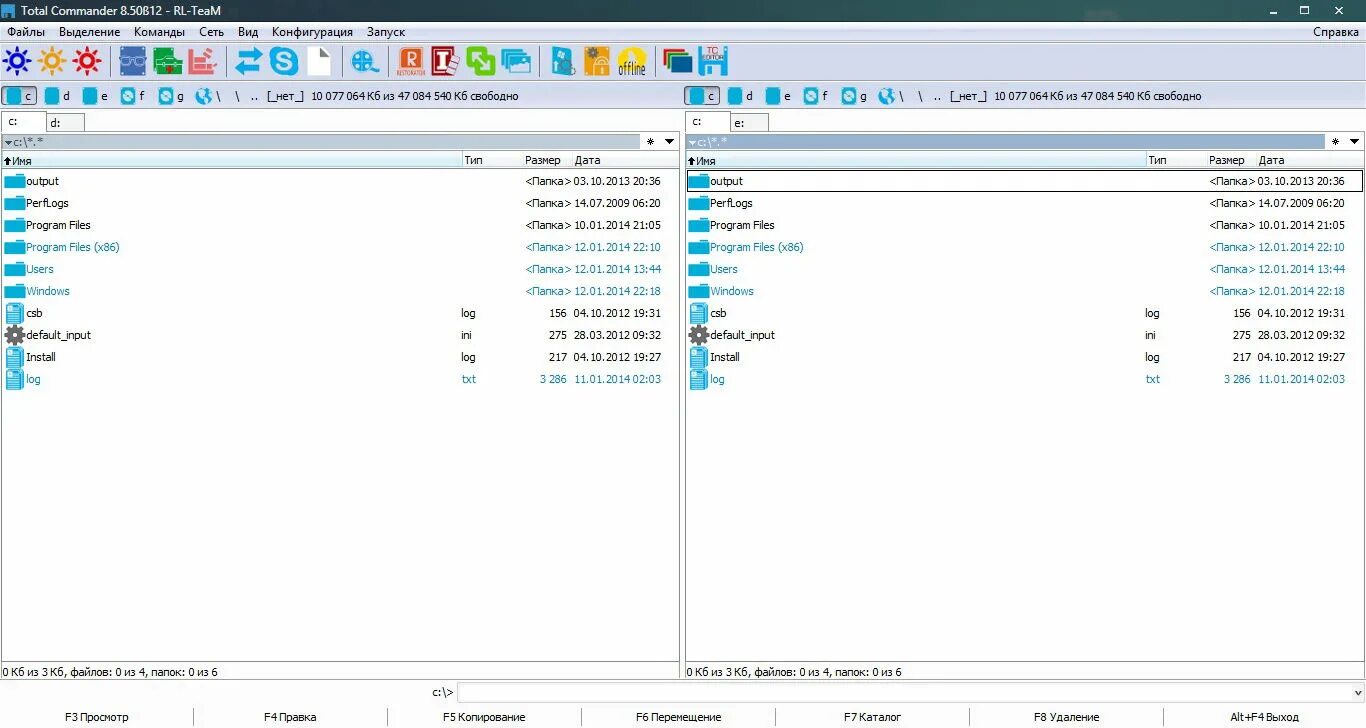Select default_input ini file in right panel
Image resolution: width=1366 pixels, height=728 pixels.
(1024, 335)
